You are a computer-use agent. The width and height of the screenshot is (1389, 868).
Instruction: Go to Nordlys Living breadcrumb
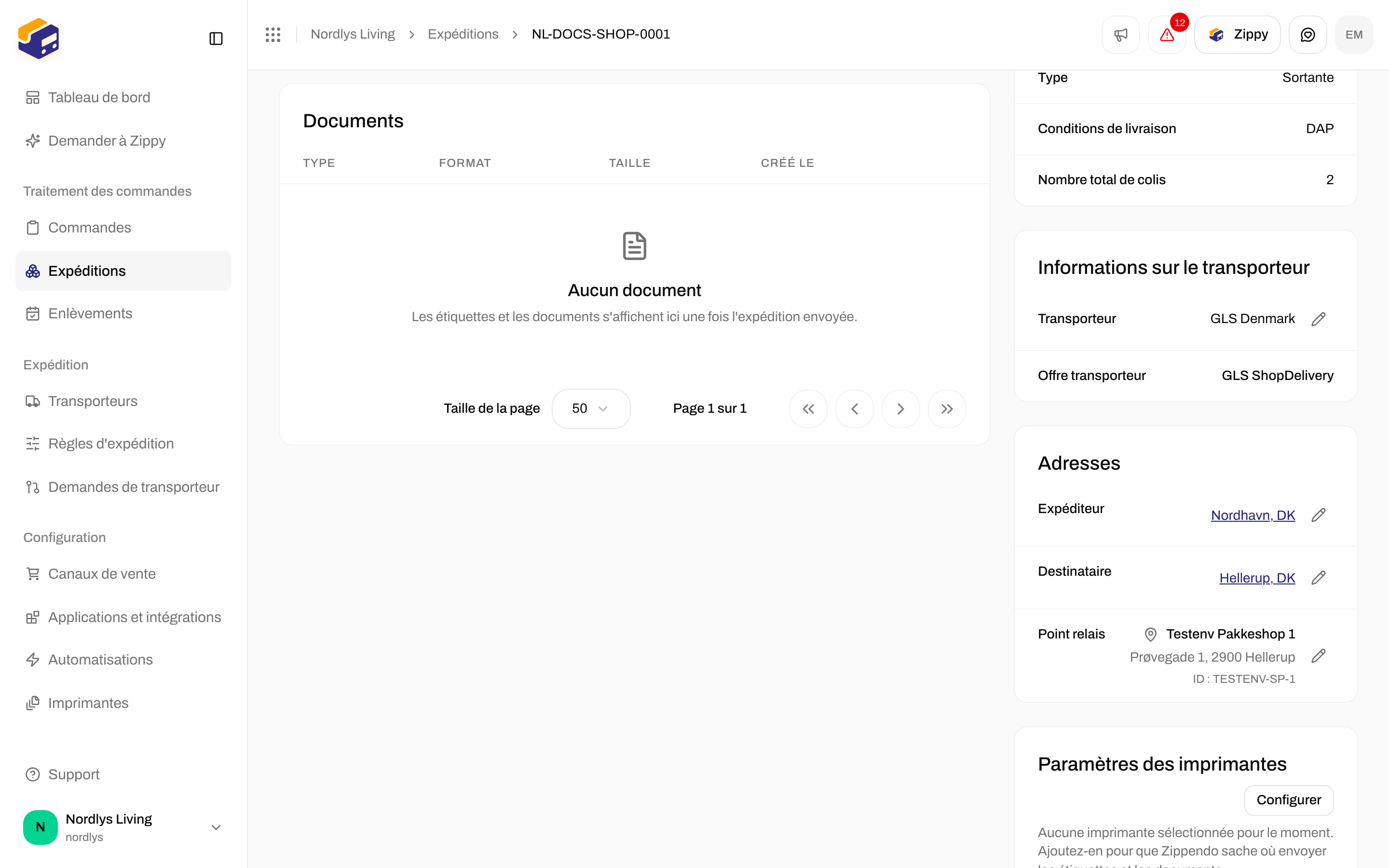coord(353,34)
